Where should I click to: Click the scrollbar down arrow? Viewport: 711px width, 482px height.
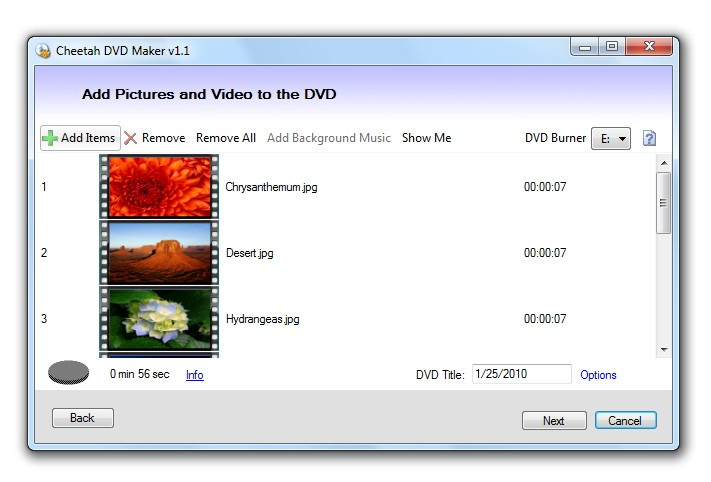[x=664, y=350]
